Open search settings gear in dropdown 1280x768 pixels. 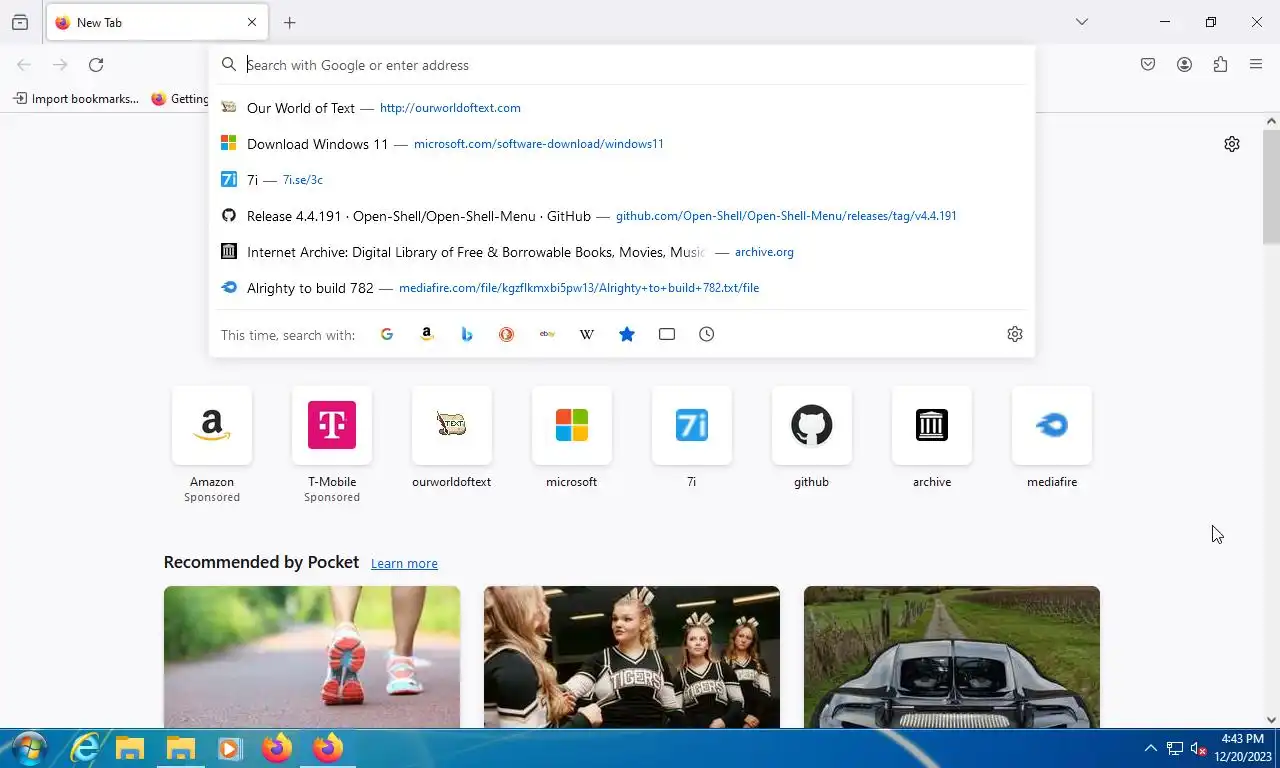pos(1015,334)
